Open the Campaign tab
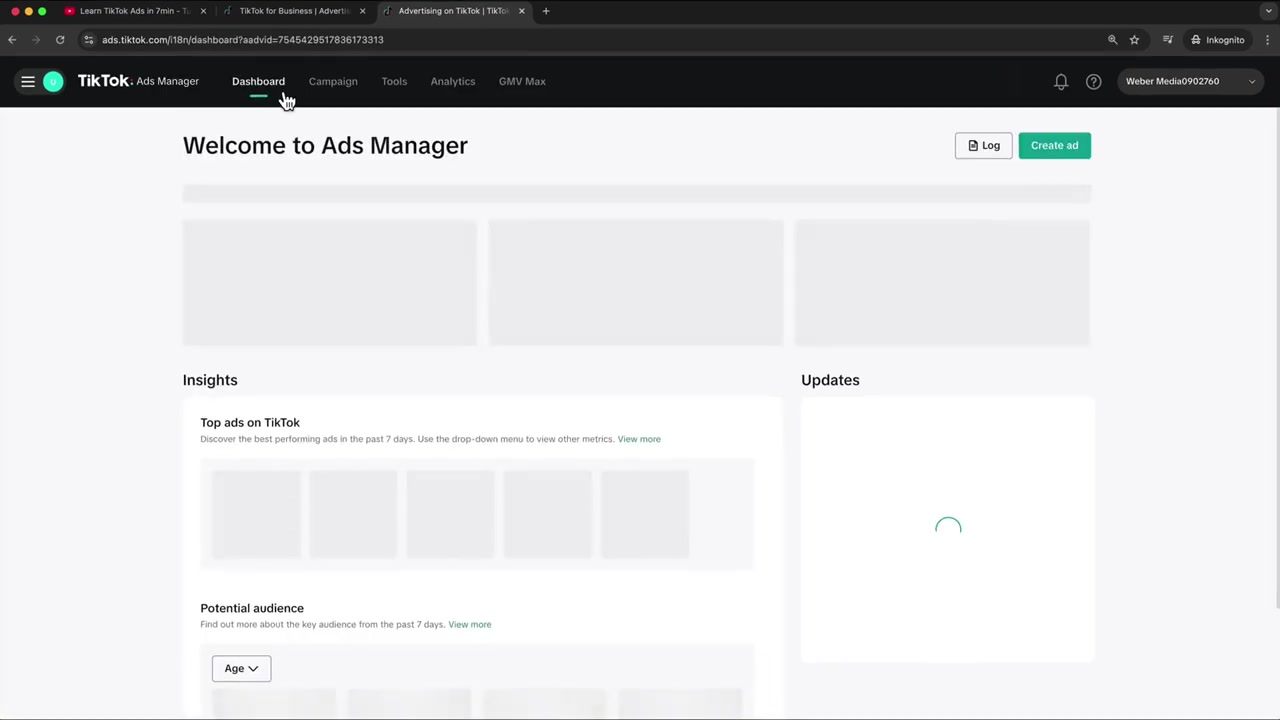Viewport: 1280px width, 720px height. coord(333,81)
